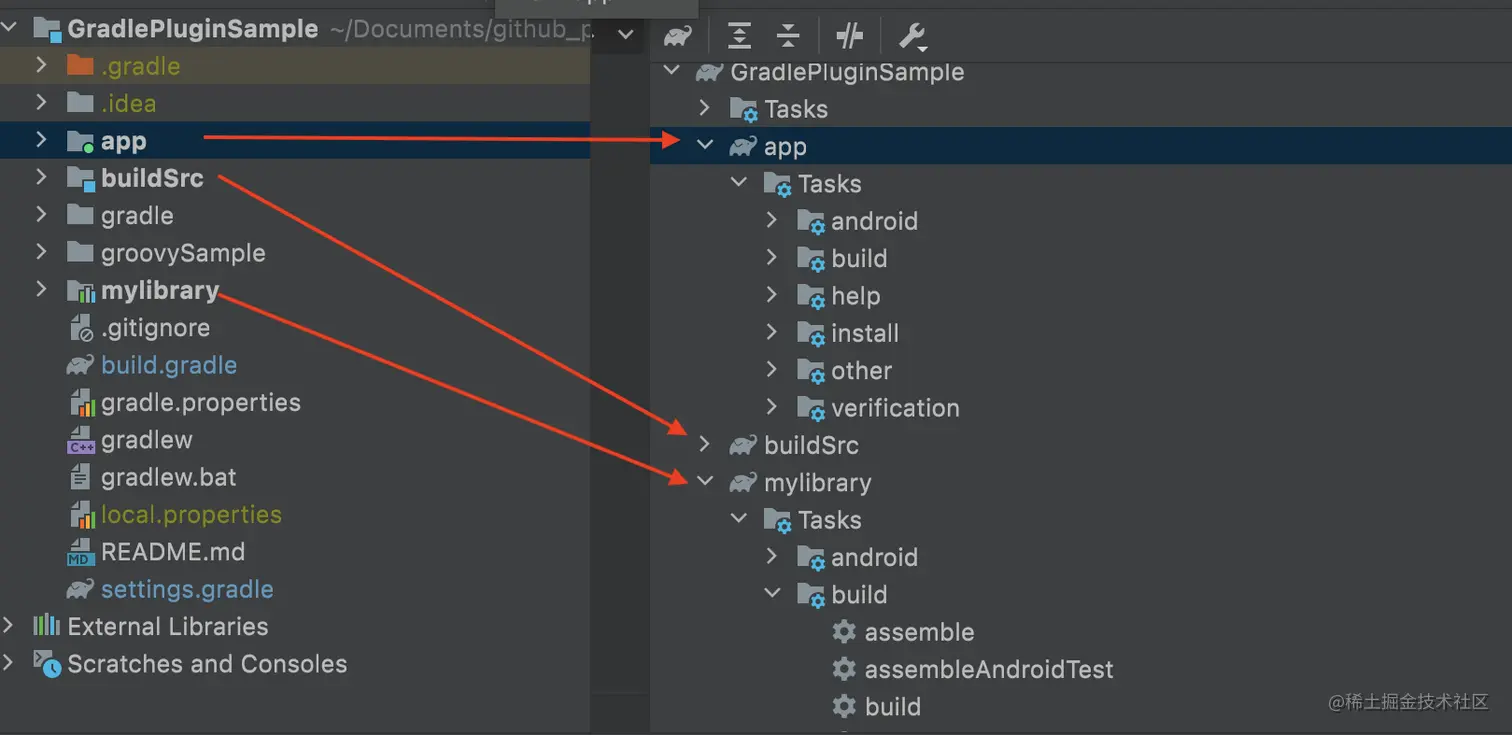The width and height of the screenshot is (1512, 735).
Task: Expand the .idea folder in project tree
Action: click(40, 103)
